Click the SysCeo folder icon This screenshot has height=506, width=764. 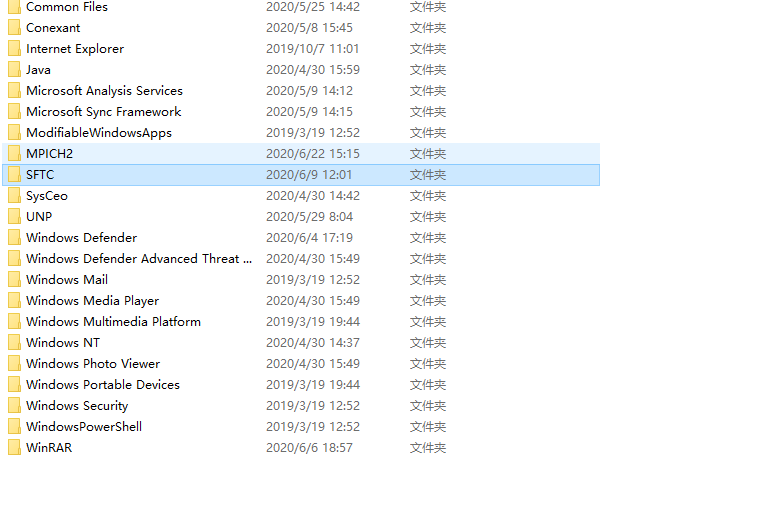pyautogui.click(x=15, y=195)
